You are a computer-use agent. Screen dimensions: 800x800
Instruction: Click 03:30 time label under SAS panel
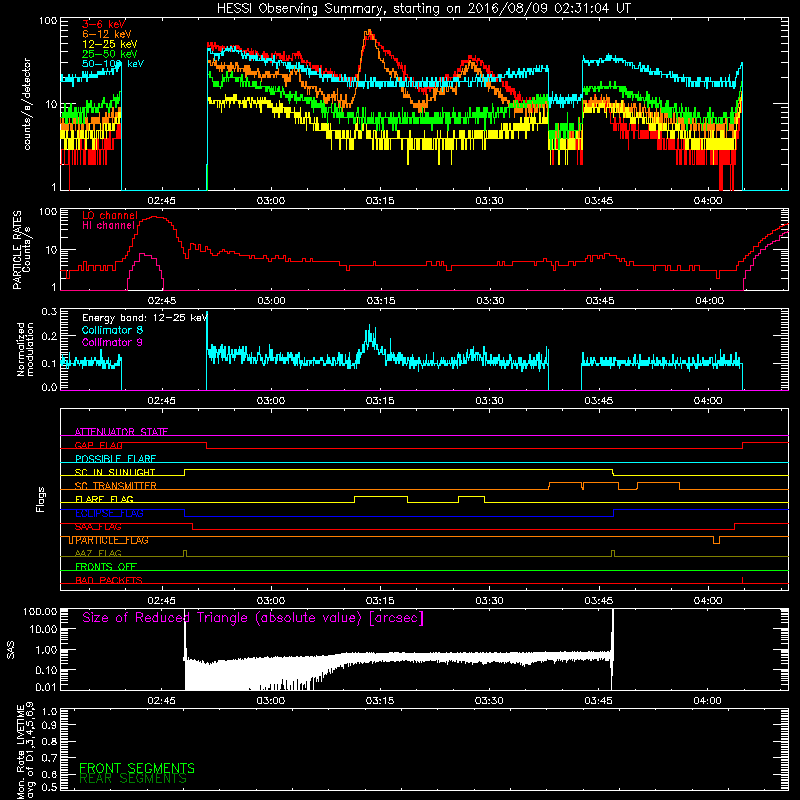click(x=489, y=701)
